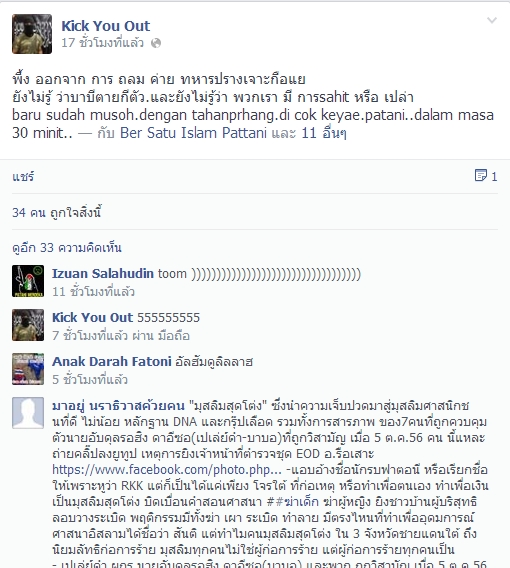Open Izuan Salahudin's profile name link
Screen dimensions: 510x568
coord(103,273)
